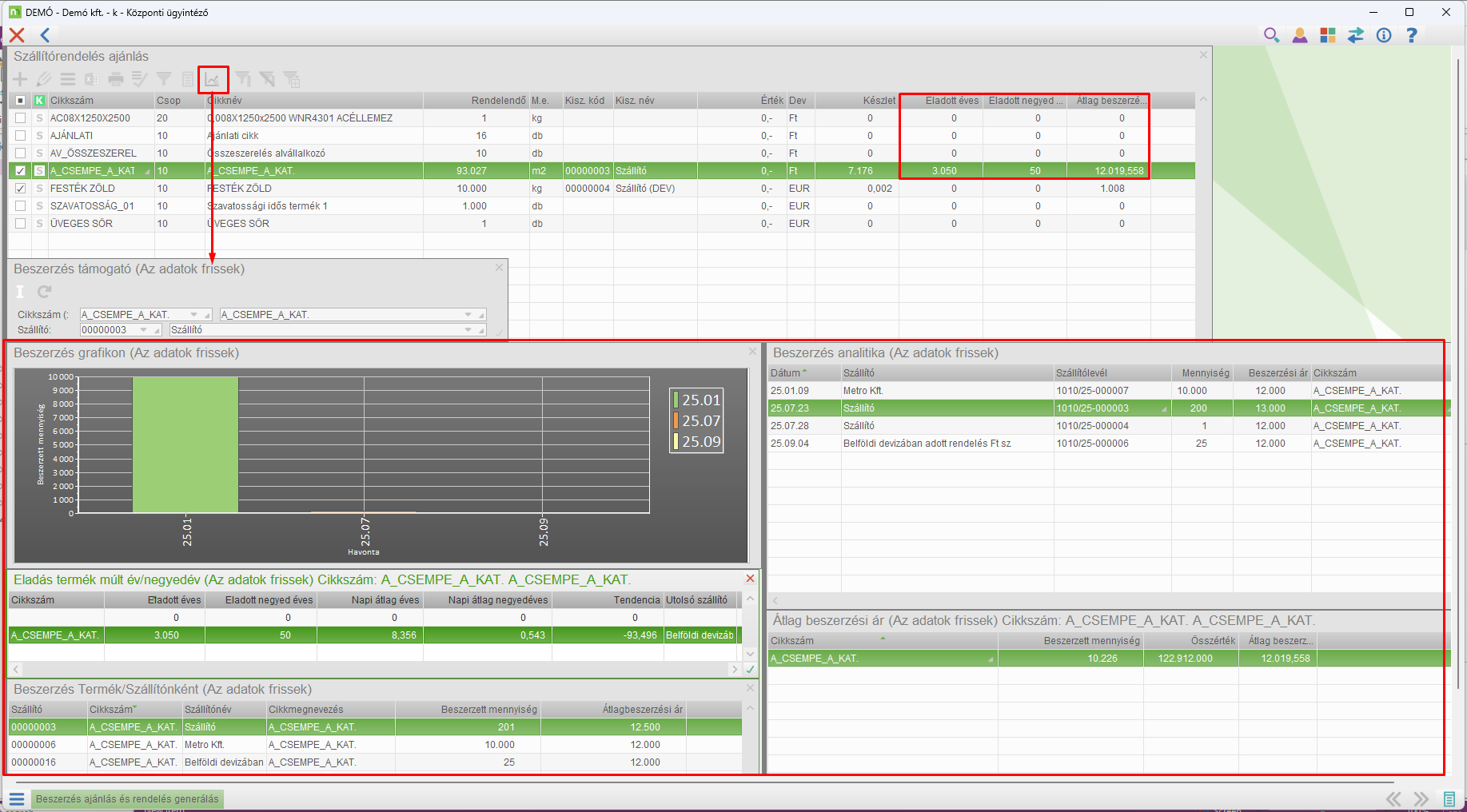1467x812 pixels.
Task: Click the double left chevron in status bar
Action: (1393, 799)
